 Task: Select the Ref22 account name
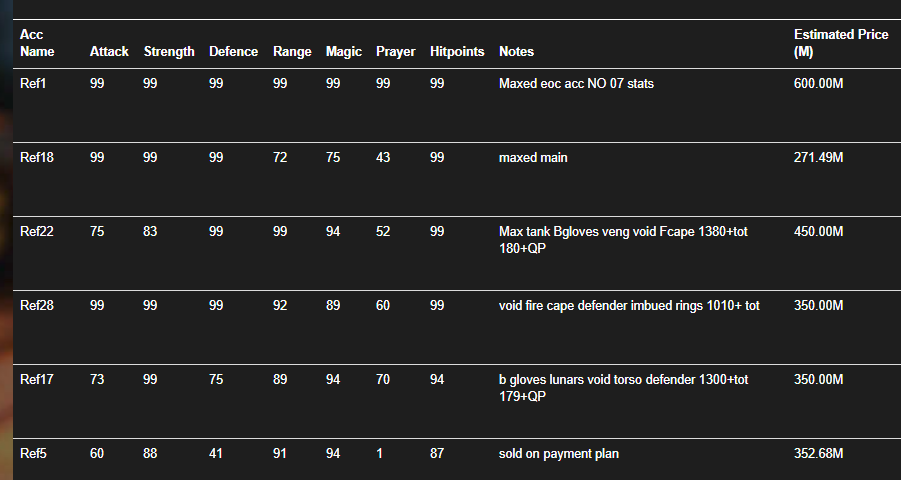point(37,232)
